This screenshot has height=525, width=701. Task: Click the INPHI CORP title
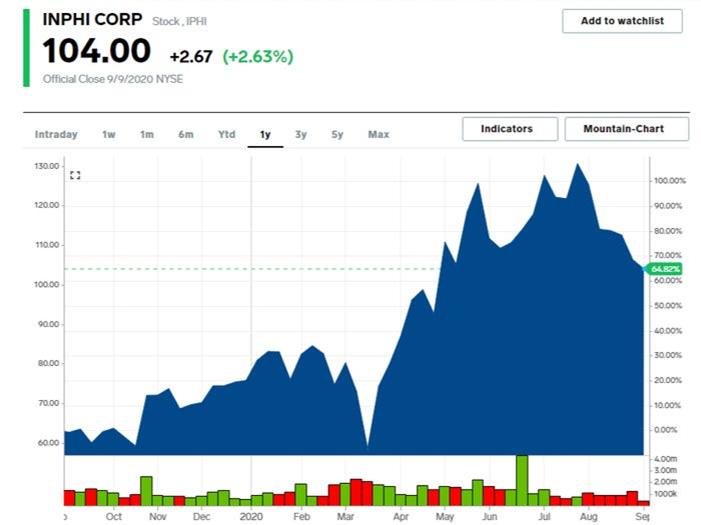click(x=93, y=19)
